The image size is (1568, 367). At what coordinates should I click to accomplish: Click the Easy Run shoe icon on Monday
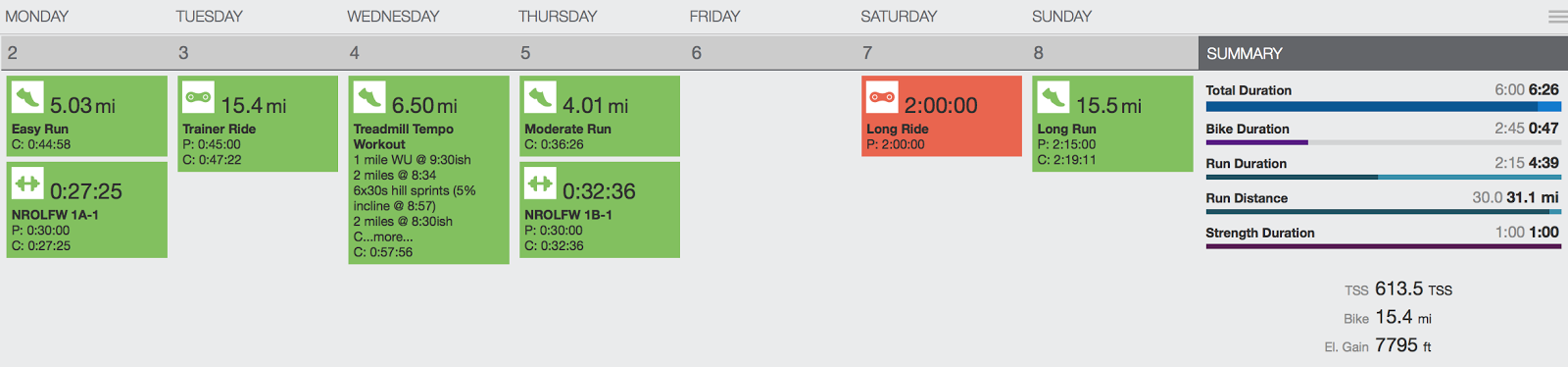click(x=27, y=96)
